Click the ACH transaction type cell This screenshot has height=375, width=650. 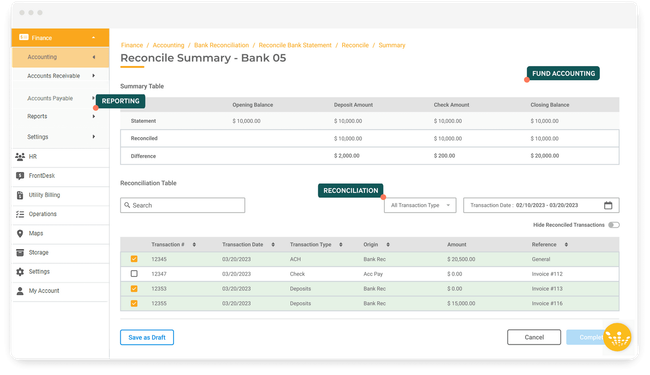click(x=295, y=259)
